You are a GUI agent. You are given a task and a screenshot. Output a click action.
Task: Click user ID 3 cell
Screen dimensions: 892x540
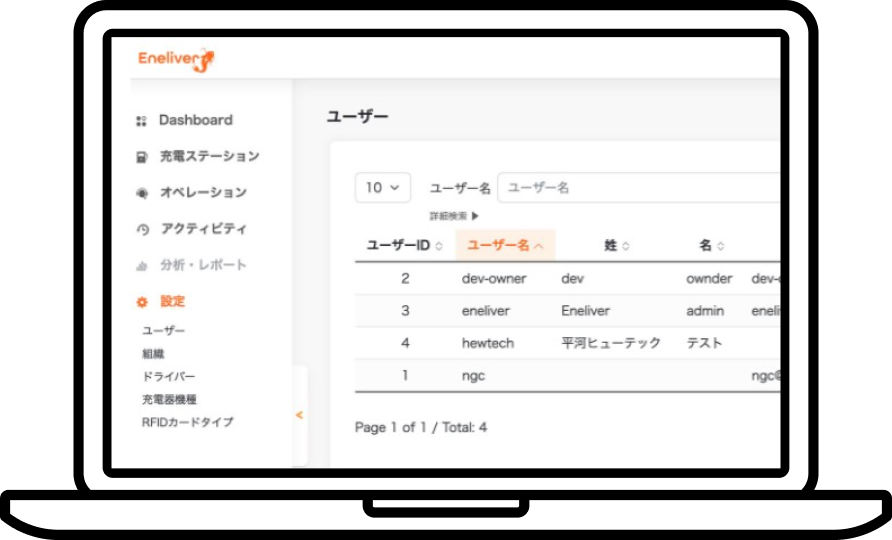pyautogui.click(x=405, y=311)
